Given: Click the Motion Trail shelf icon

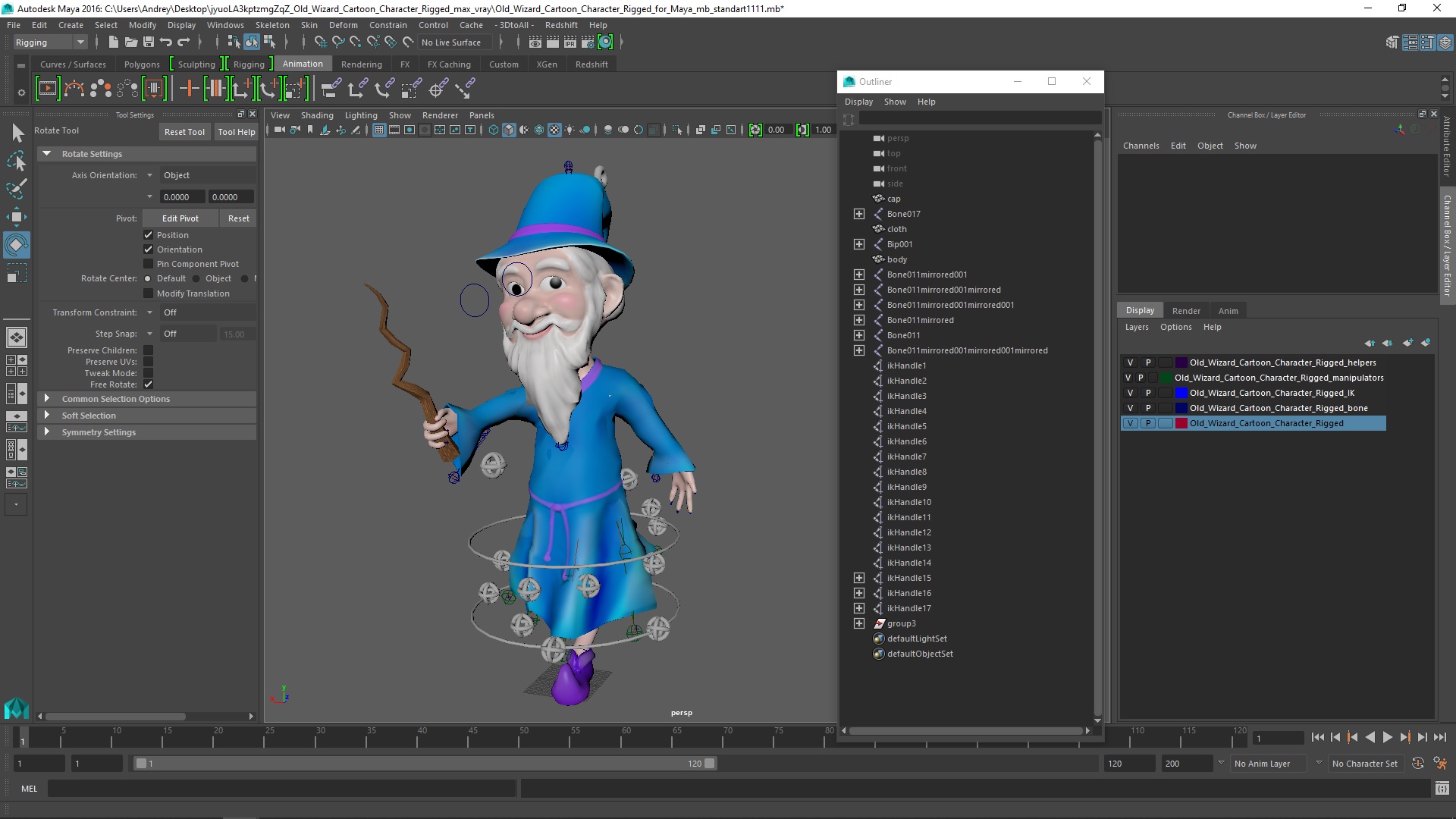Looking at the screenshot, I should (74, 89).
